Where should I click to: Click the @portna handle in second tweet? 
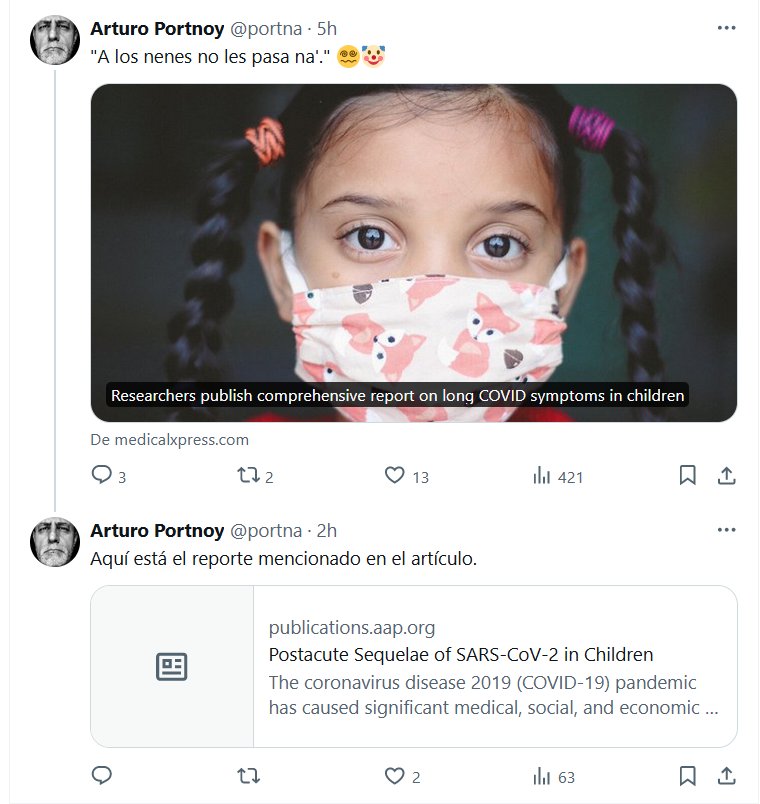coord(266,530)
